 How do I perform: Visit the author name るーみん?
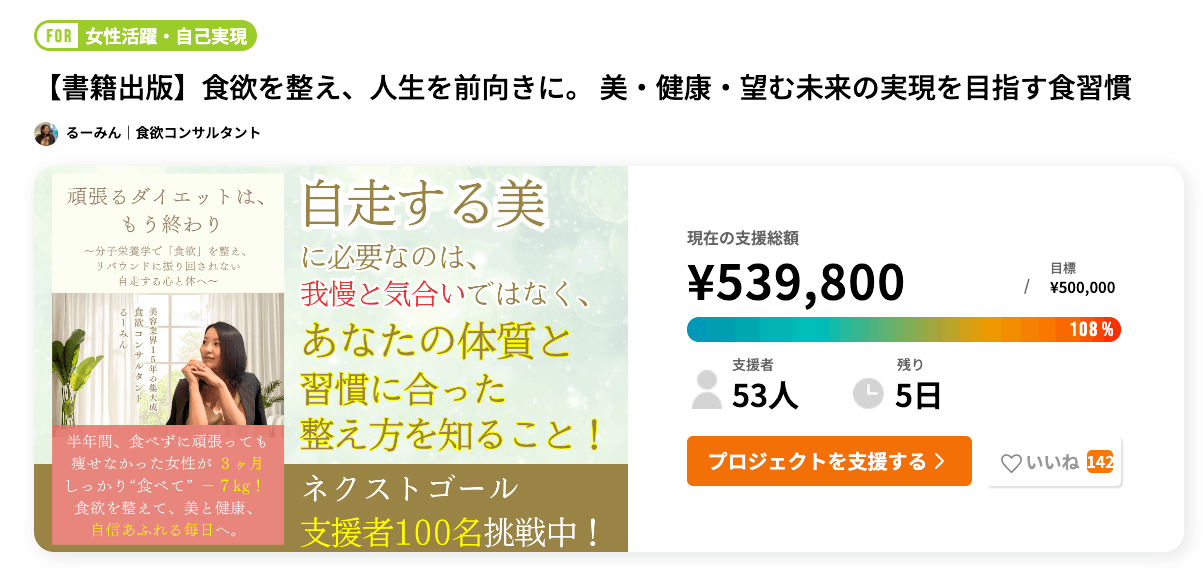pos(93,133)
